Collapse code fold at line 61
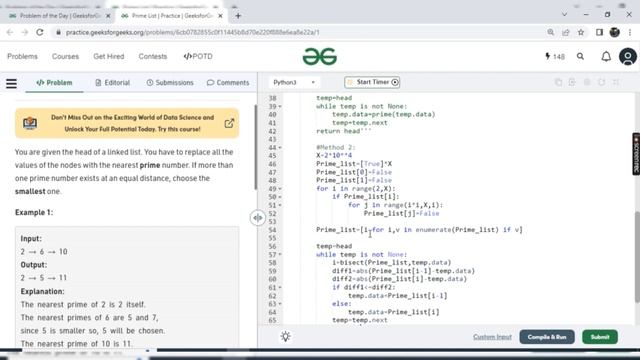This screenshot has height=360, width=640. tap(280, 288)
